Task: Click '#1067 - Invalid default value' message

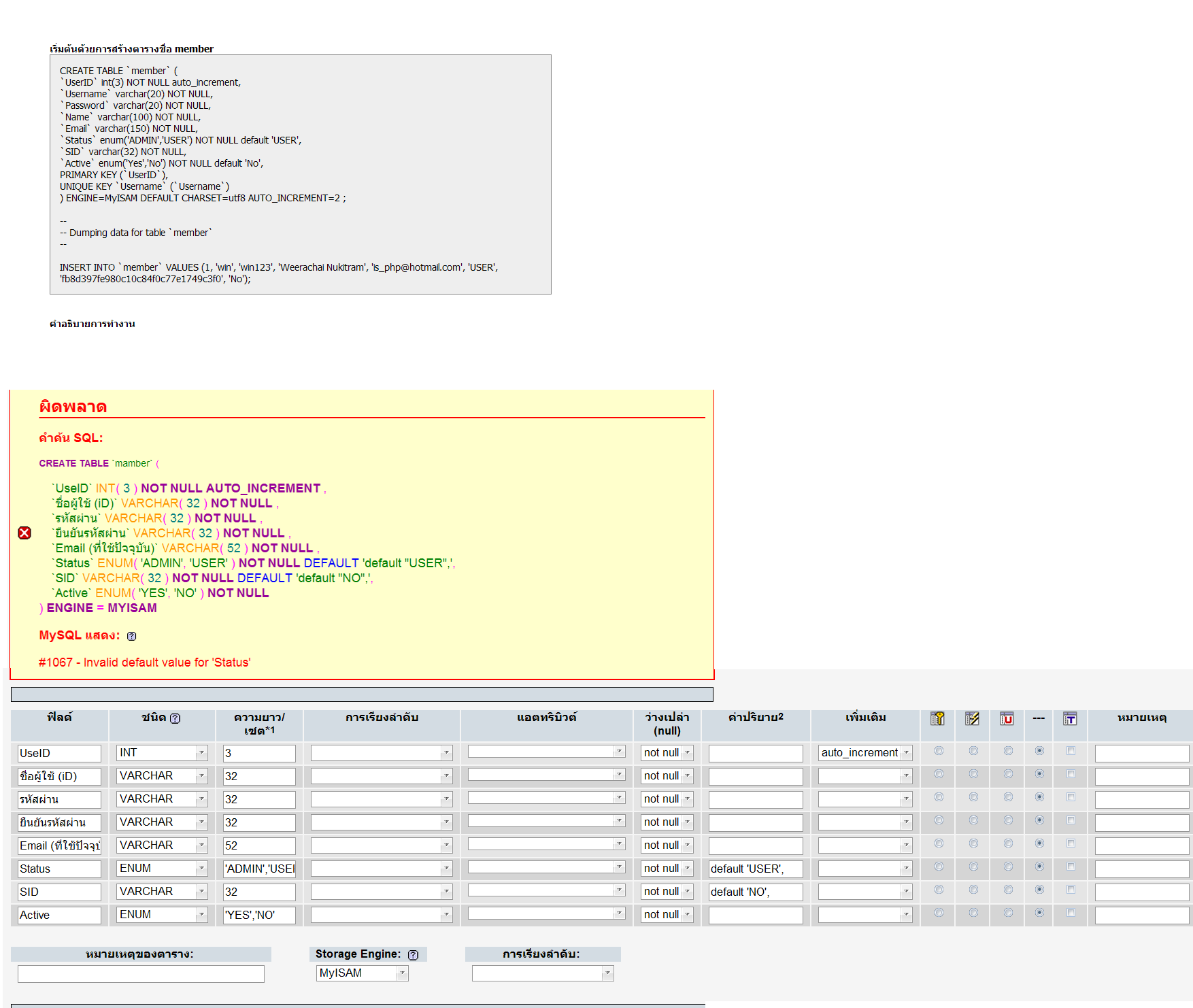Action: click(145, 662)
